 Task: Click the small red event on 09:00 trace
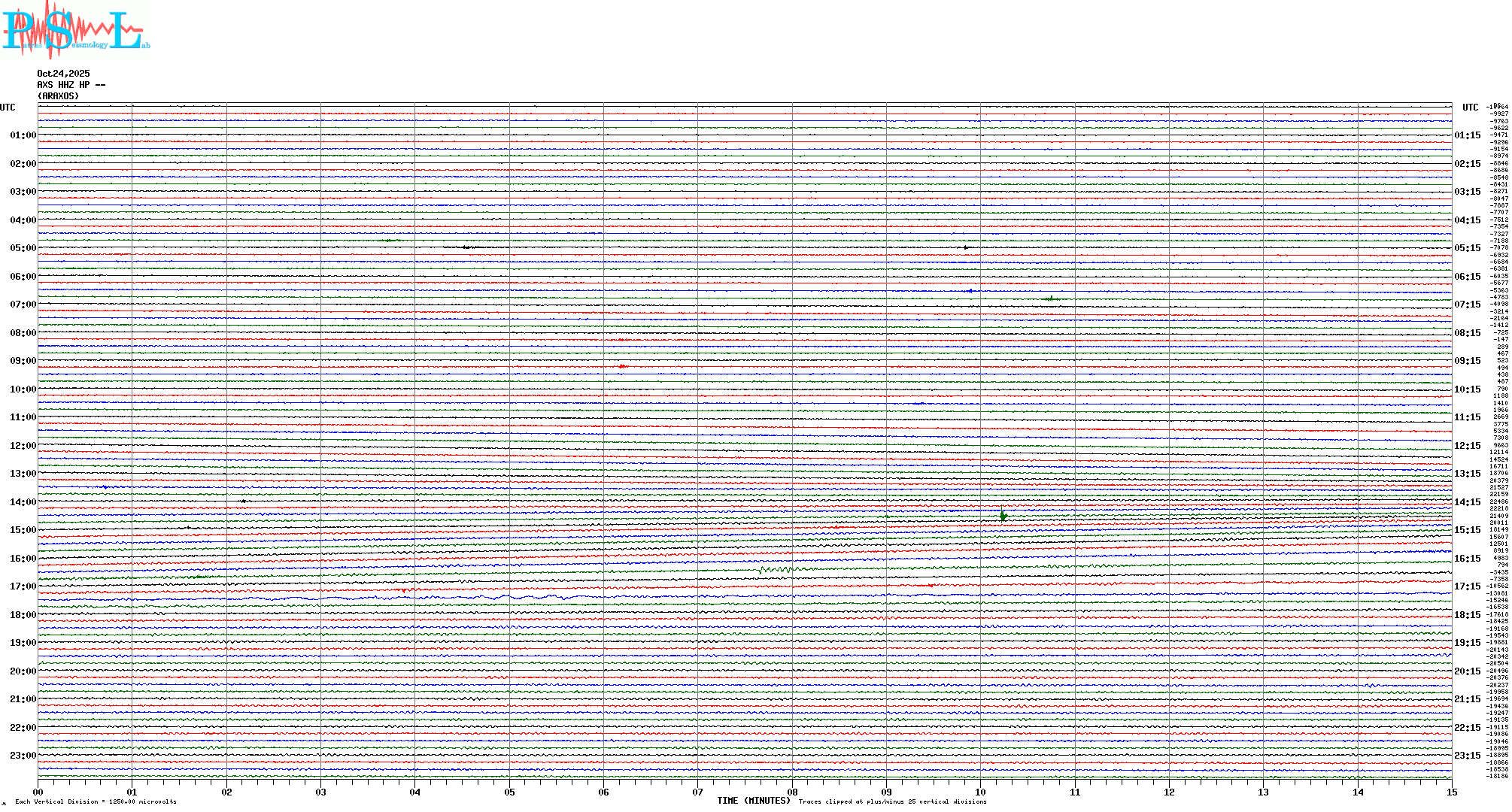click(622, 366)
